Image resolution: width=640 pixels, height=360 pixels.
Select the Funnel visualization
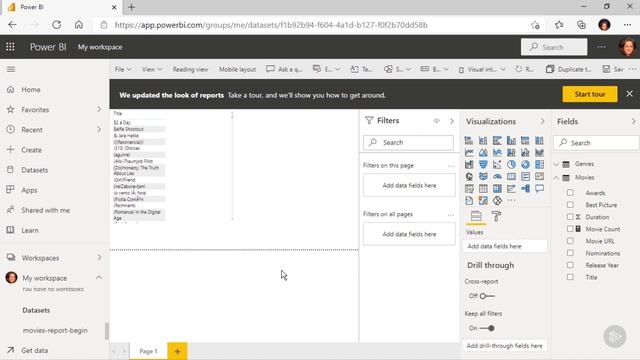(x=483, y=164)
